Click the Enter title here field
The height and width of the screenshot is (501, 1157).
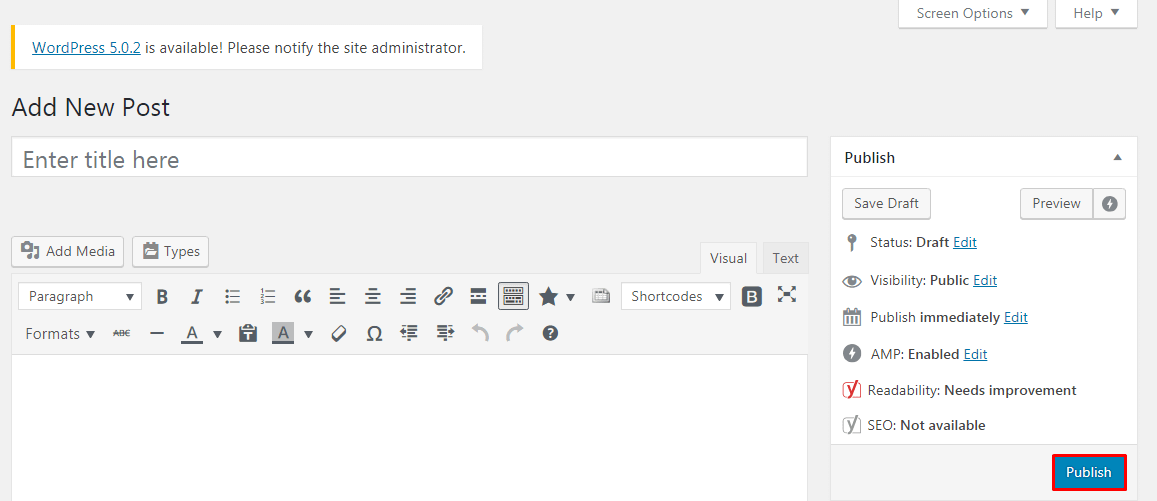410,156
